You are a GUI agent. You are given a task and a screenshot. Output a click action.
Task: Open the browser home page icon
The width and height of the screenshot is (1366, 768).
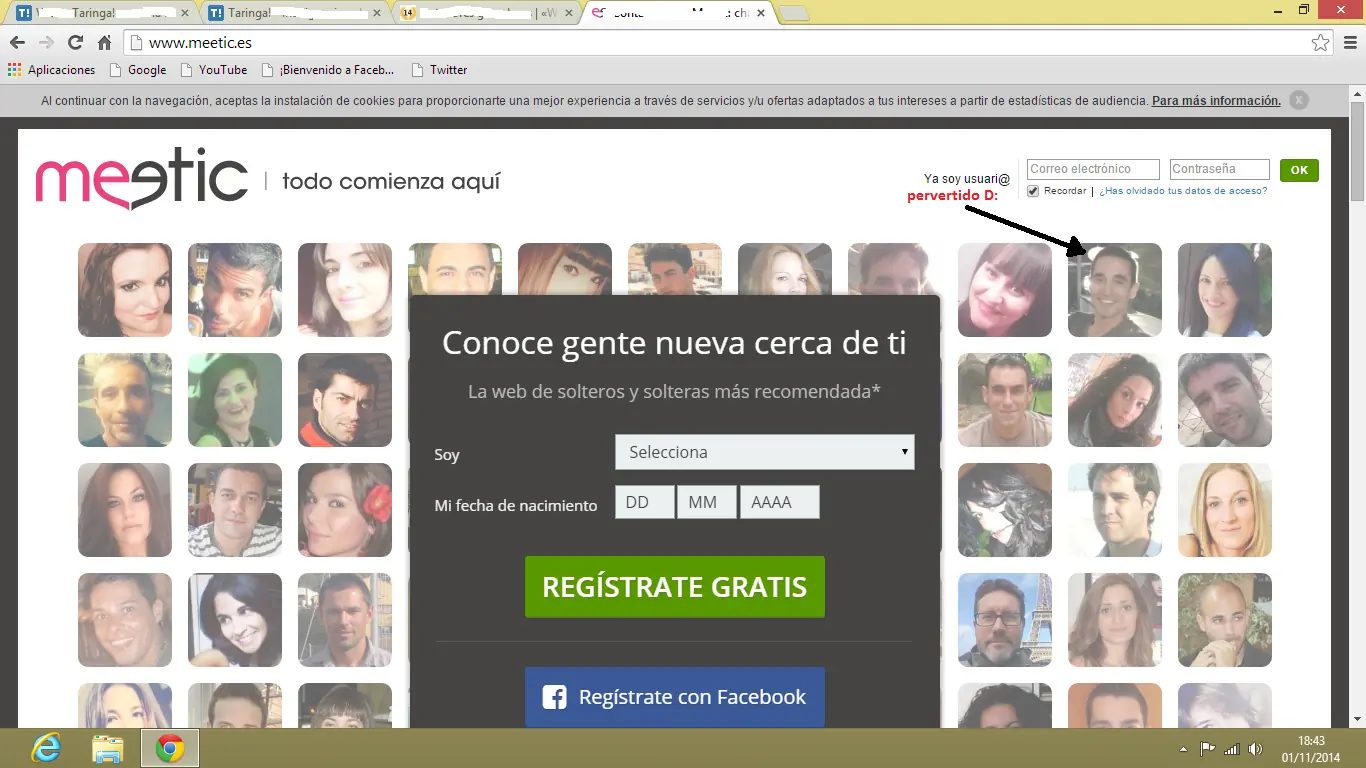(x=104, y=43)
